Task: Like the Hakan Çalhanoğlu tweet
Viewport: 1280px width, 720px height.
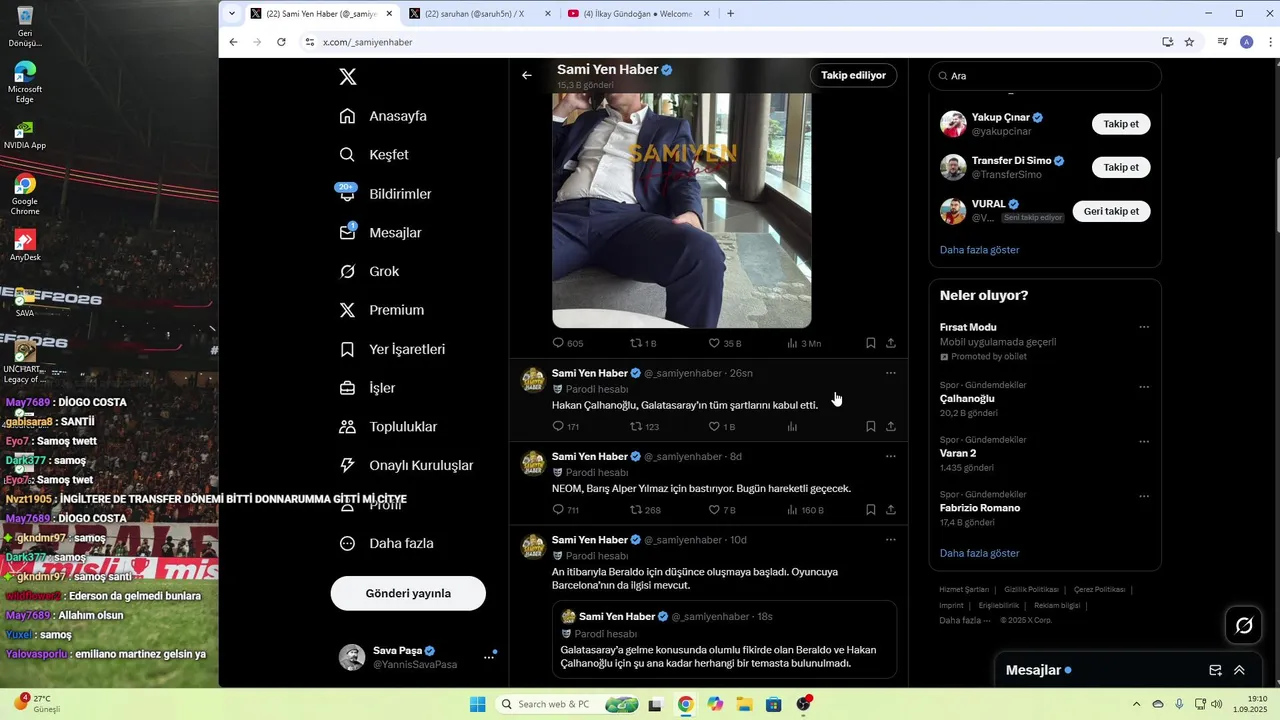Action: pos(722,426)
